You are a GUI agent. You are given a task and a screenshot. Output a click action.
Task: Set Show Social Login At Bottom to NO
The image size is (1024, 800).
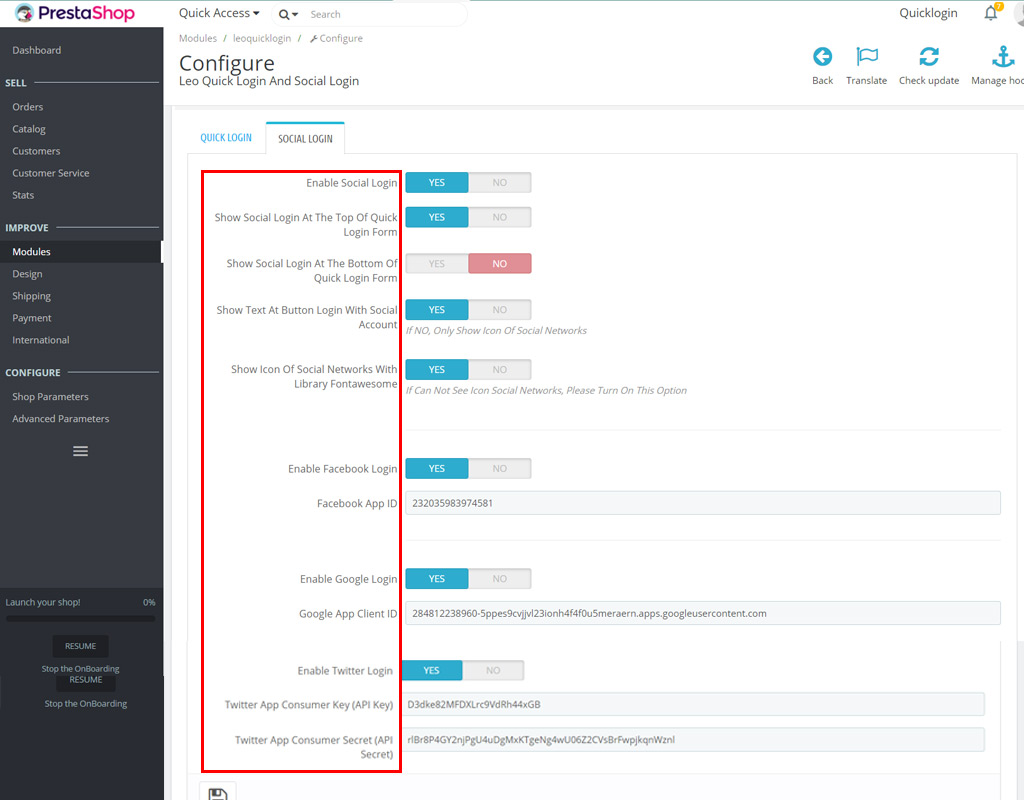coord(500,264)
